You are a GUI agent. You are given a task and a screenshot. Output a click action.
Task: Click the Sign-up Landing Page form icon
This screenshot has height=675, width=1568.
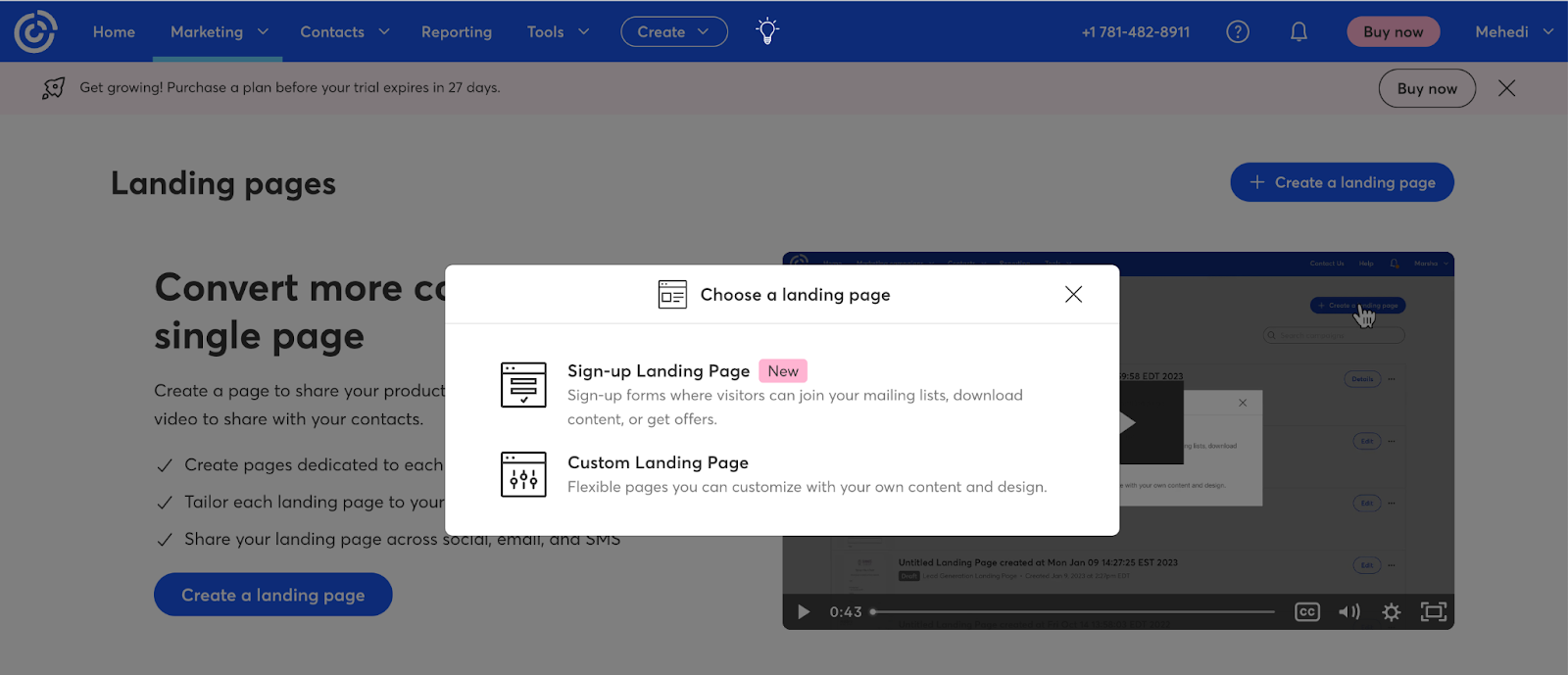(x=523, y=384)
